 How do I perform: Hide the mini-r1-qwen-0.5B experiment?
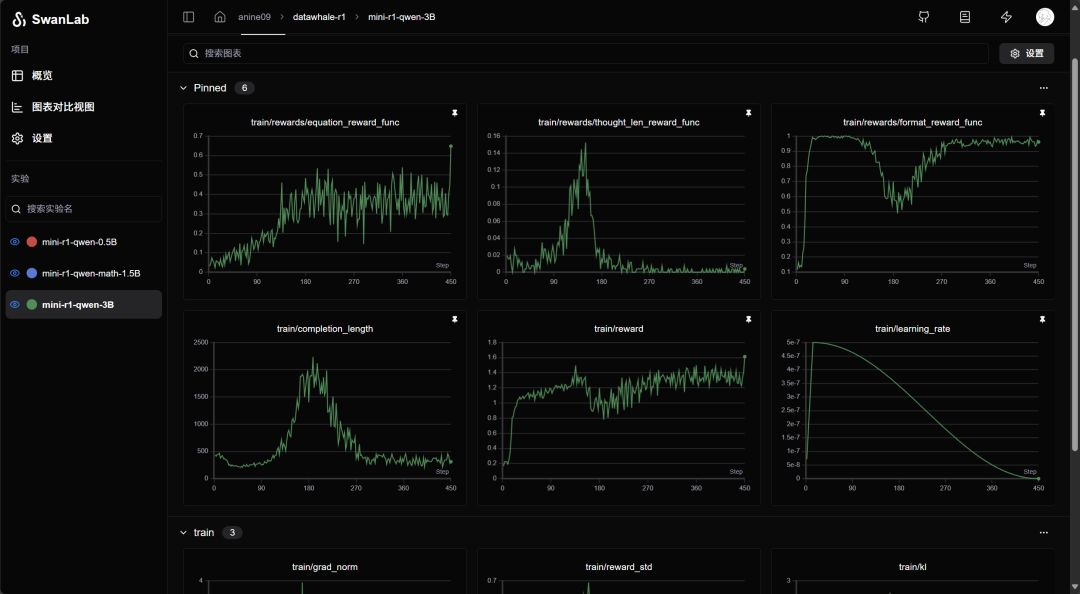pos(15,242)
